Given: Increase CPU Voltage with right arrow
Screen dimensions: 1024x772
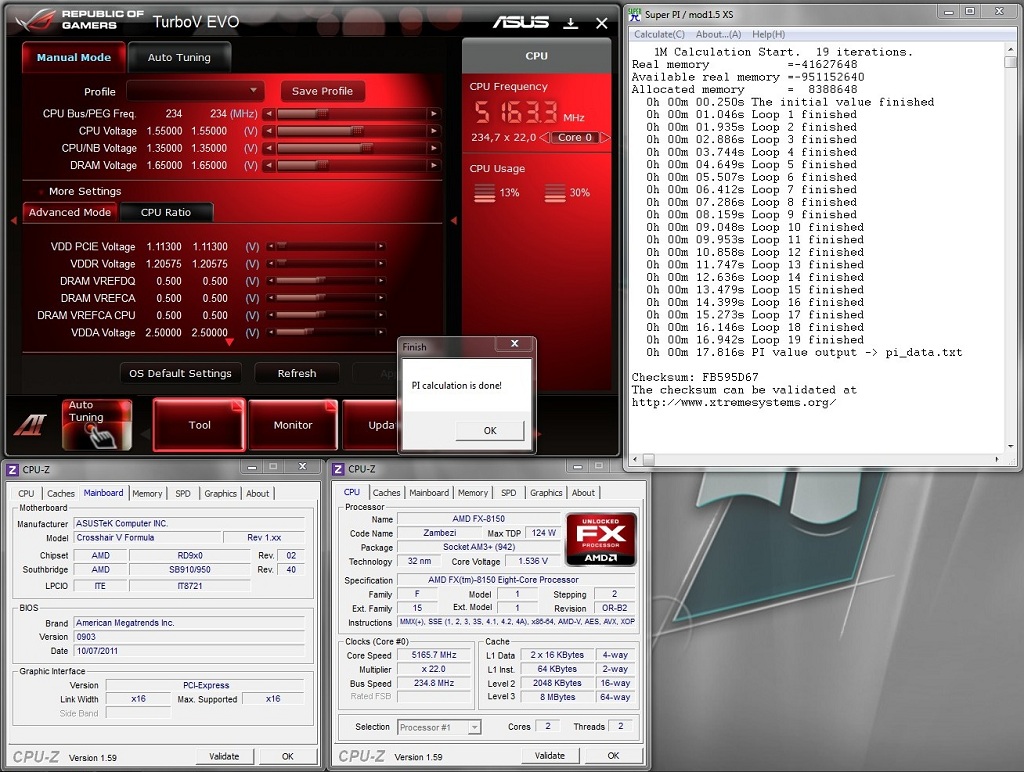Looking at the screenshot, I should 433,131.
